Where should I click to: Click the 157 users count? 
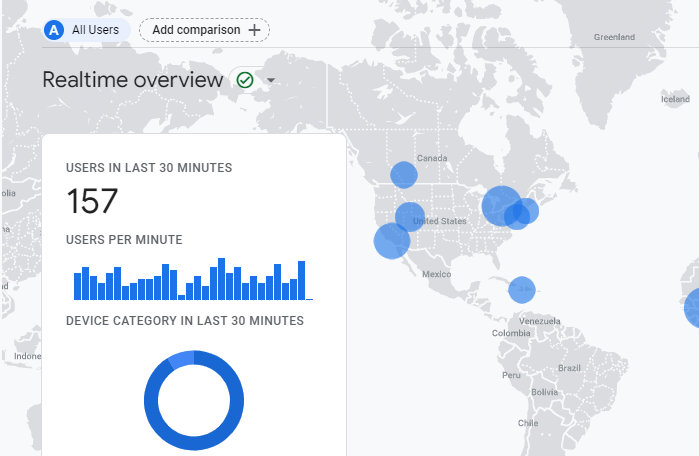tap(92, 201)
